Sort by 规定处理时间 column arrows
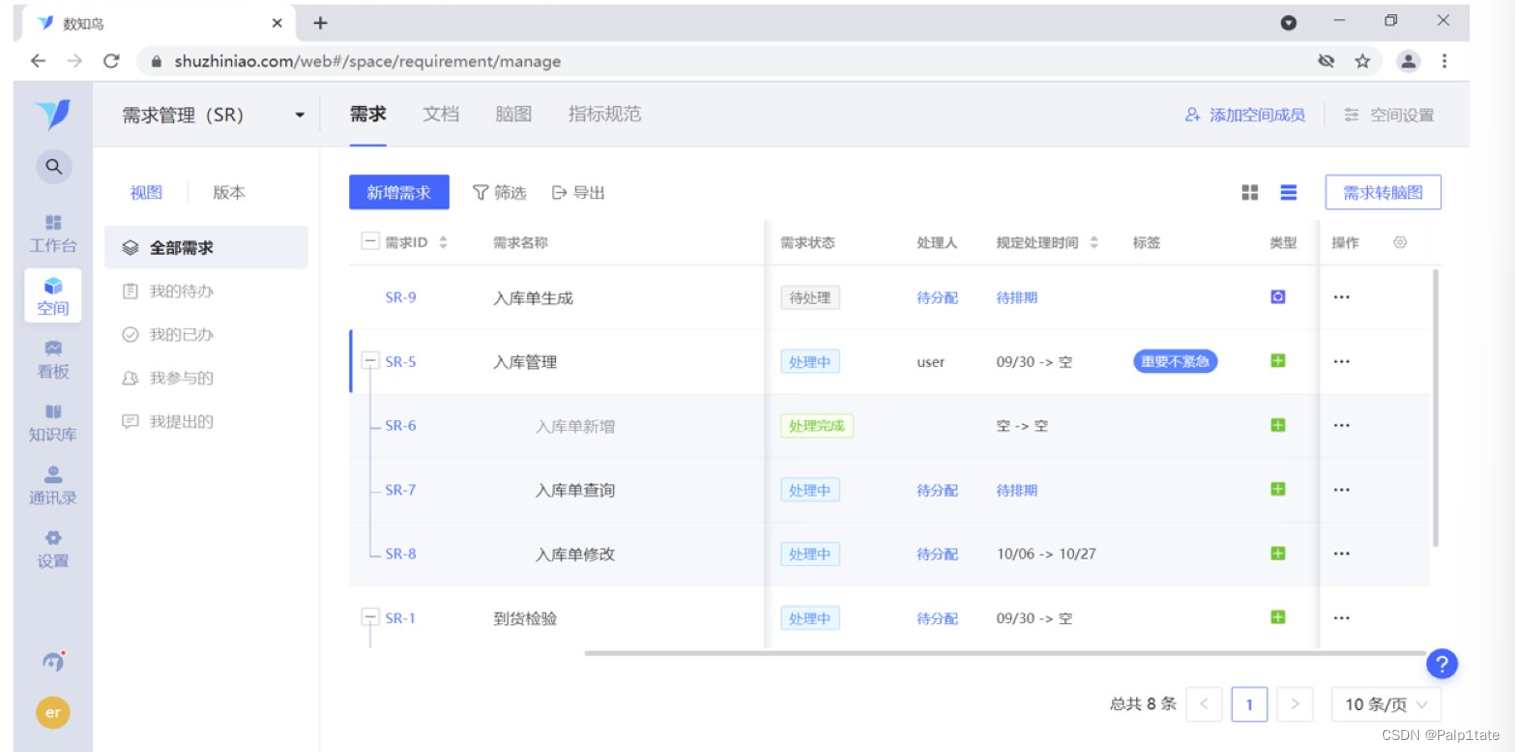Screen dimensions: 1515x752 [x=1094, y=242]
